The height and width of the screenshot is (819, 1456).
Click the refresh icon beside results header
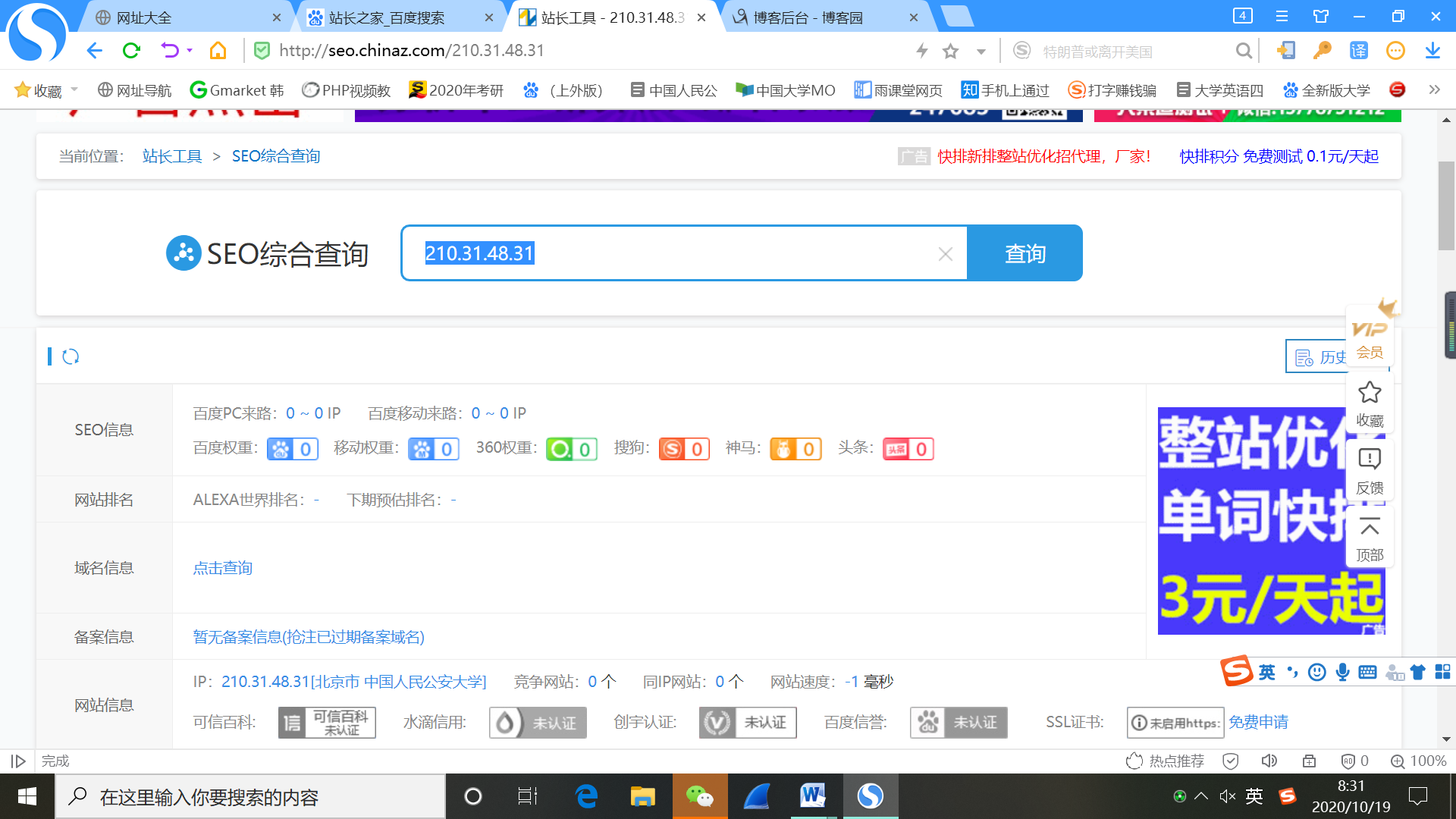[x=71, y=356]
